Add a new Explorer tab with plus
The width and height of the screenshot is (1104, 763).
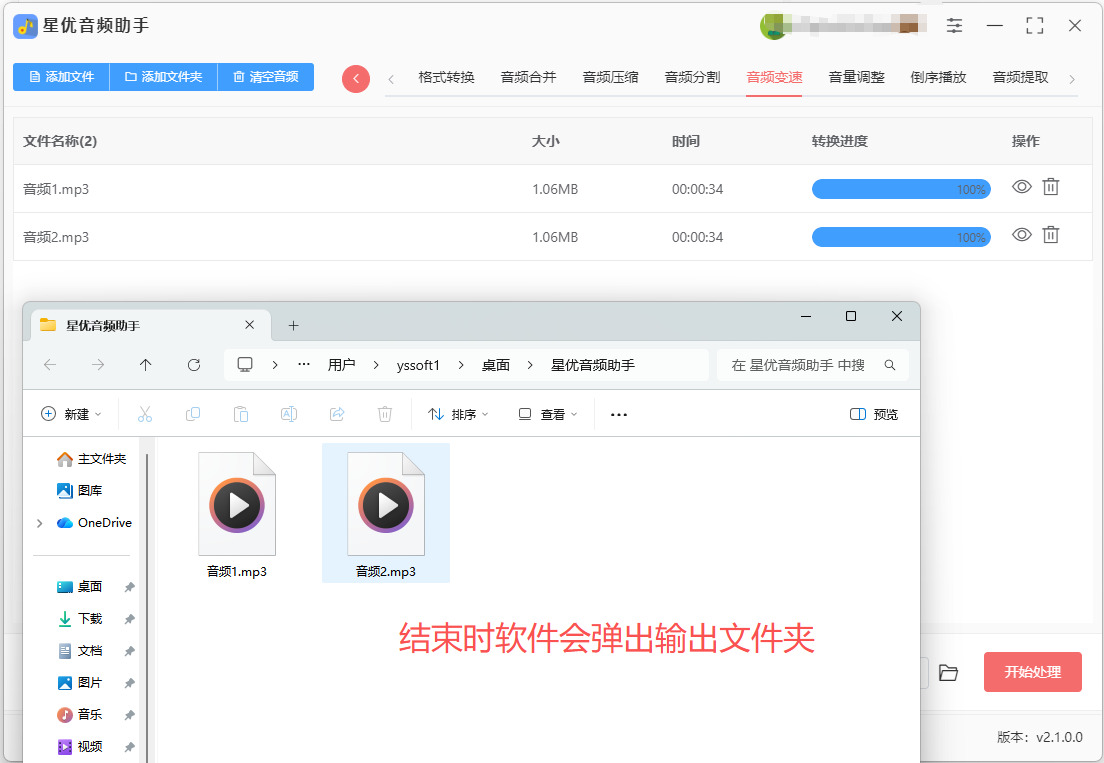(x=294, y=325)
